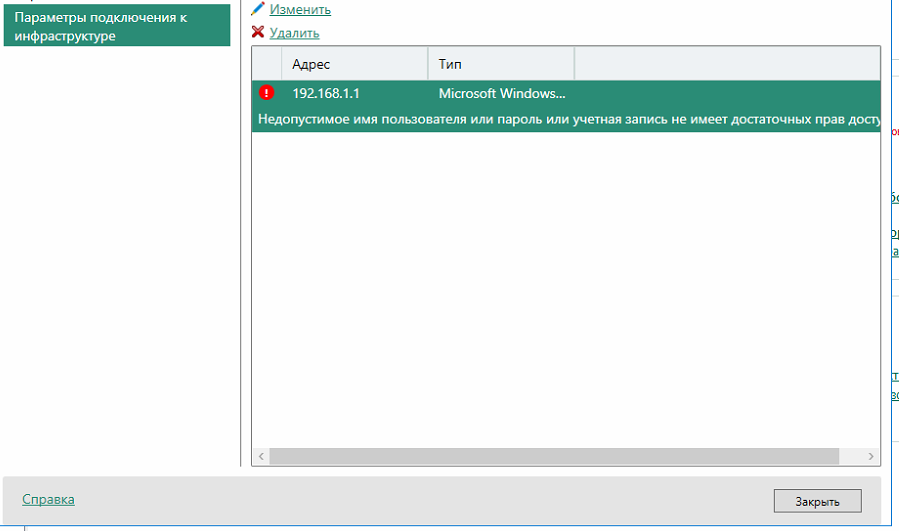Click the Недопустимое имя пользователя error message
This screenshot has width=899, height=531.
(569, 119)
